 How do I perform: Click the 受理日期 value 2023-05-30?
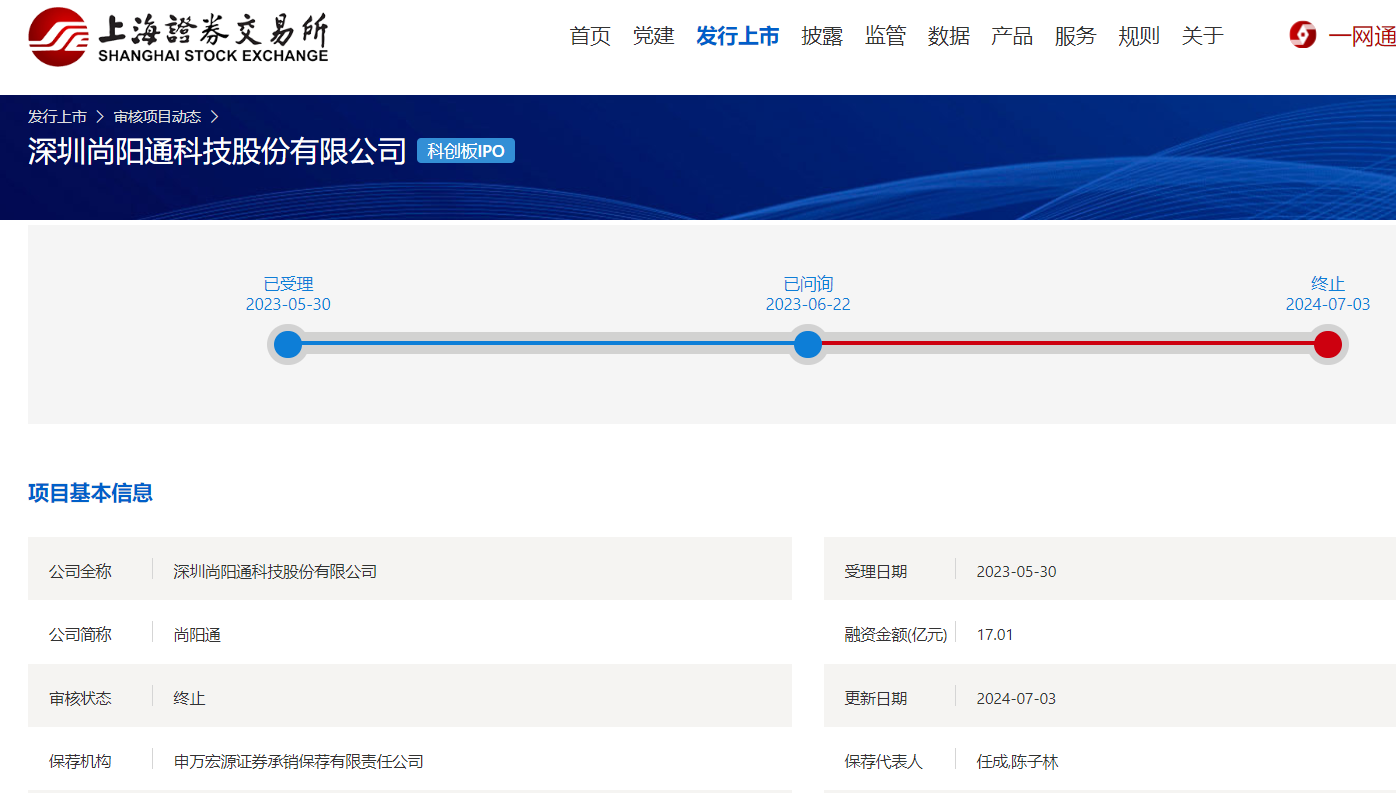[x=1016, y=572]
